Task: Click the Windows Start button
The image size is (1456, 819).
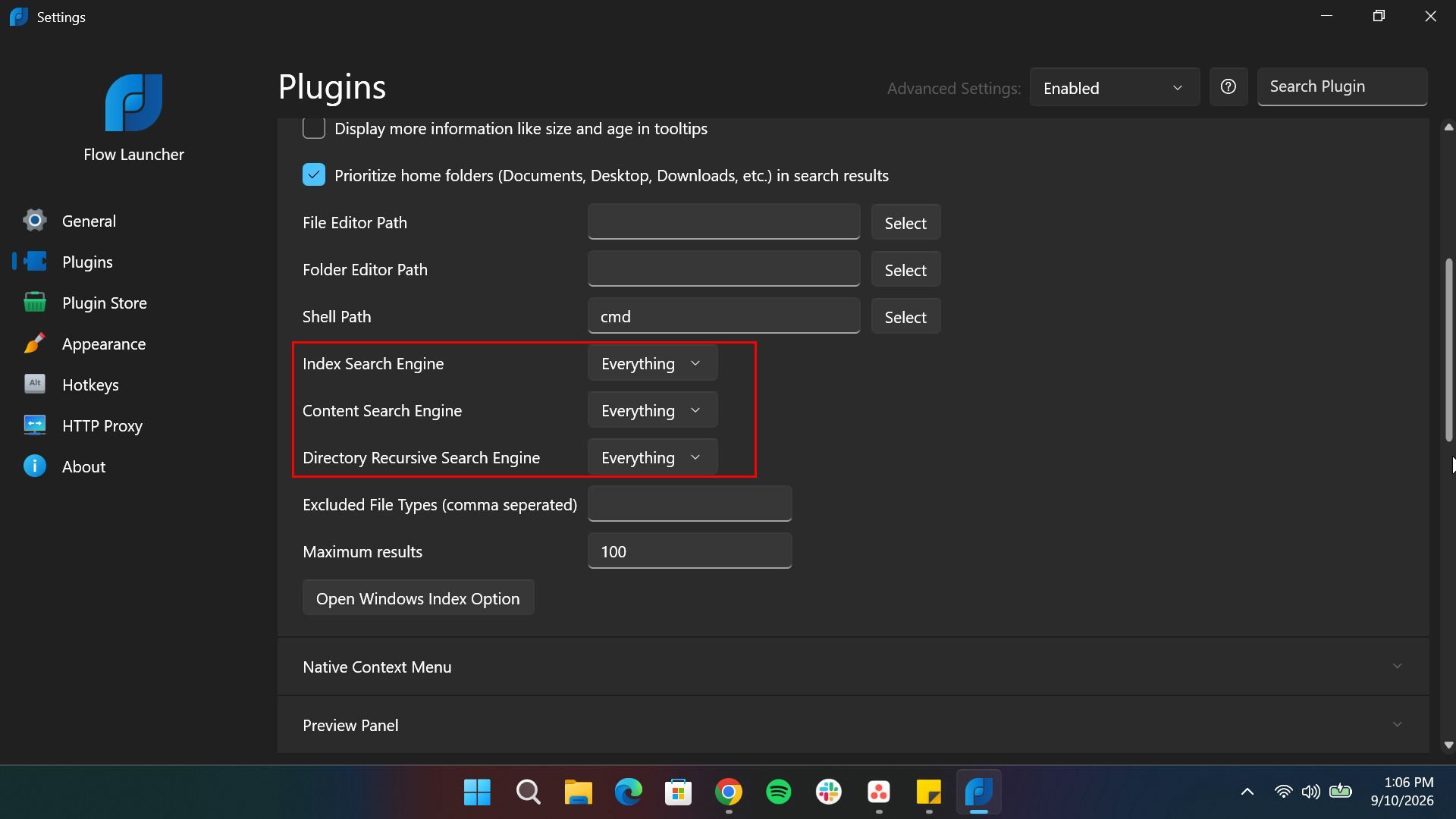Action: 477,792
